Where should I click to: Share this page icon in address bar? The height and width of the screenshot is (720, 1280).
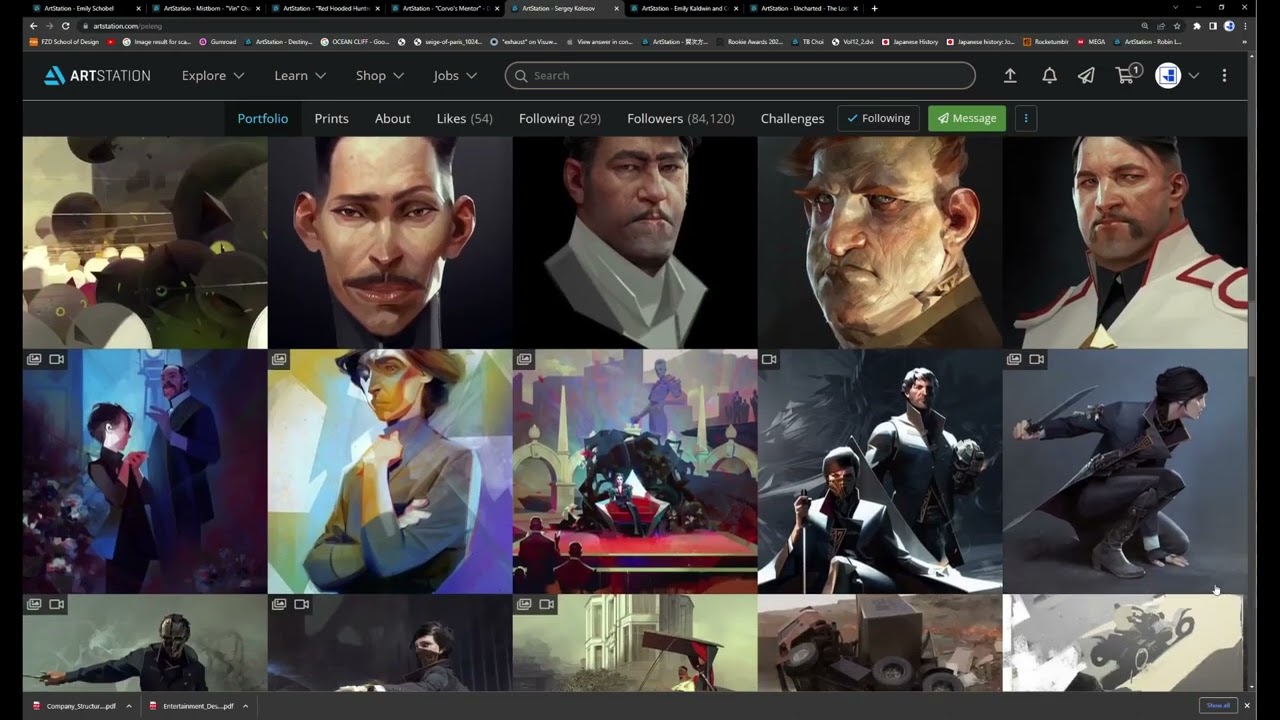[x=1160, y=25]
